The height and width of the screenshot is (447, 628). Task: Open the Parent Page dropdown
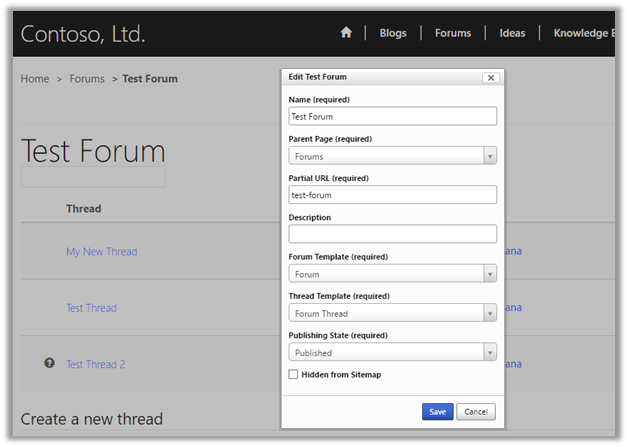(392, 156)
